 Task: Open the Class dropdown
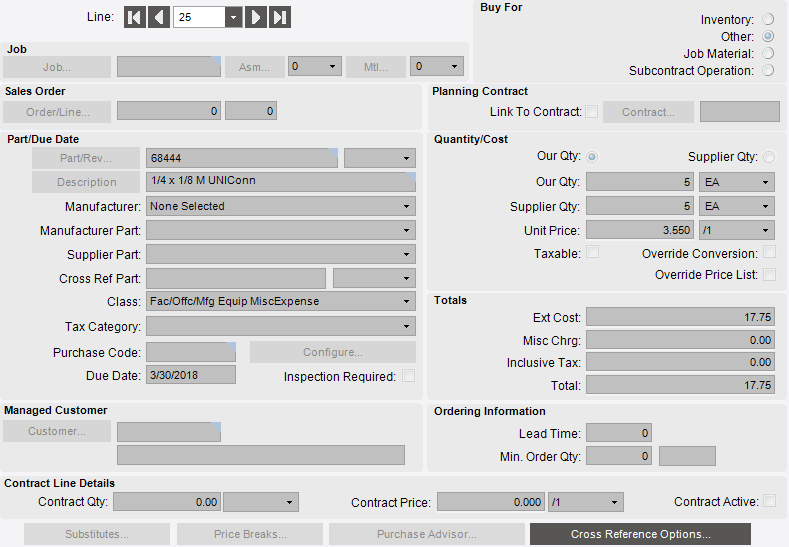pos(406,301)
